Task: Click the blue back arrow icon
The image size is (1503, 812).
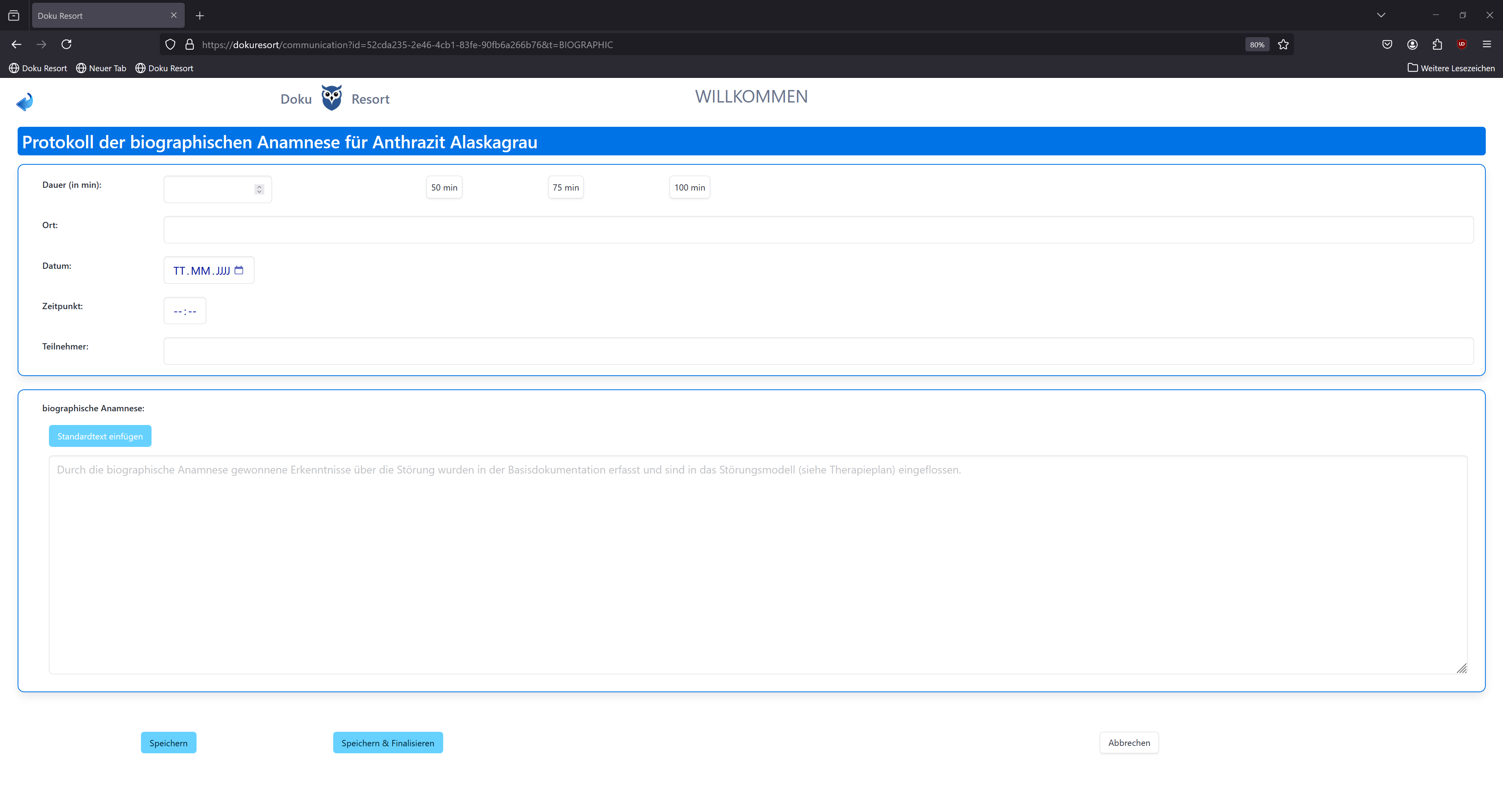Action: pyautogui.click(x=25, y=102)
